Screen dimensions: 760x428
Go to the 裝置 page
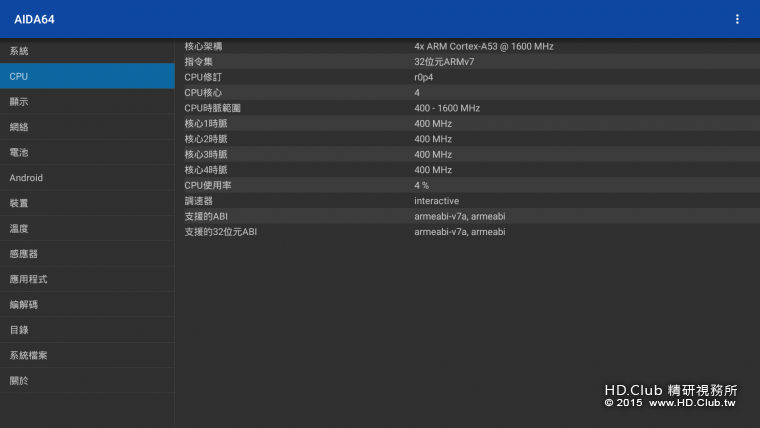click(x=87, y=203)
